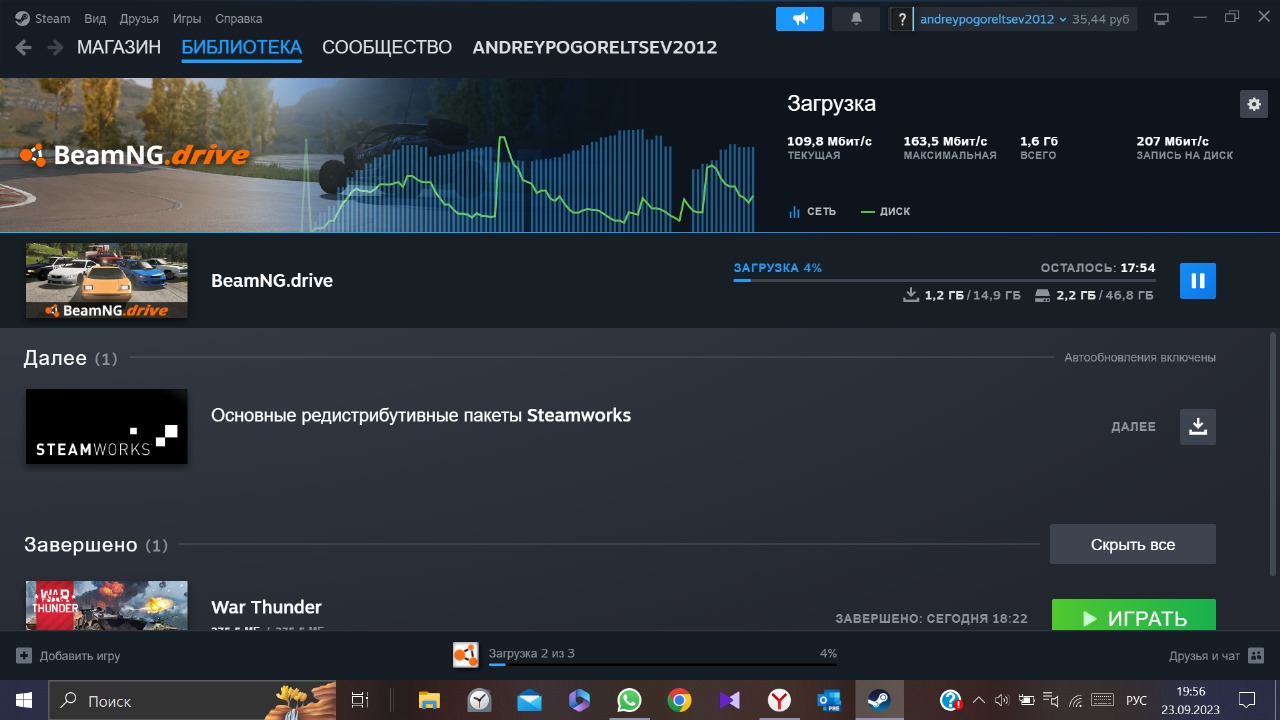Open the Windows Start menu
Image resolution: width=1280 pixels, height=720 pixels.
23,700
